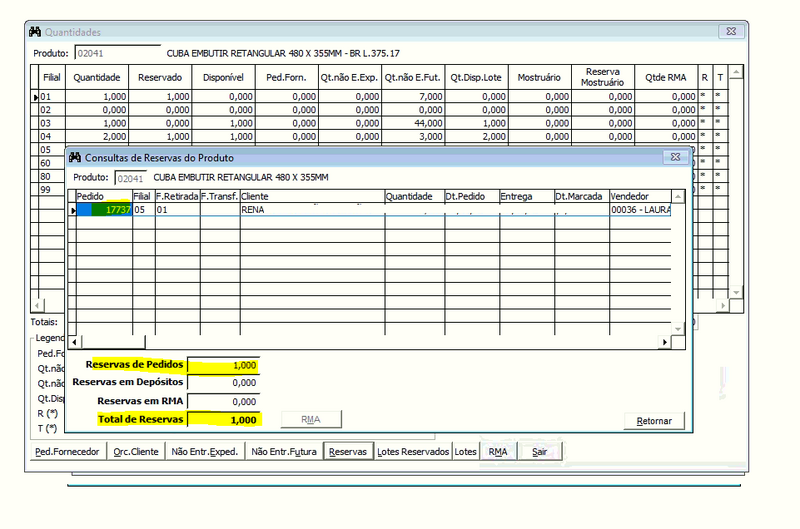Click the disabled RMA button beside Total de Reservas

pyautogui.click(x=311, y=419)
